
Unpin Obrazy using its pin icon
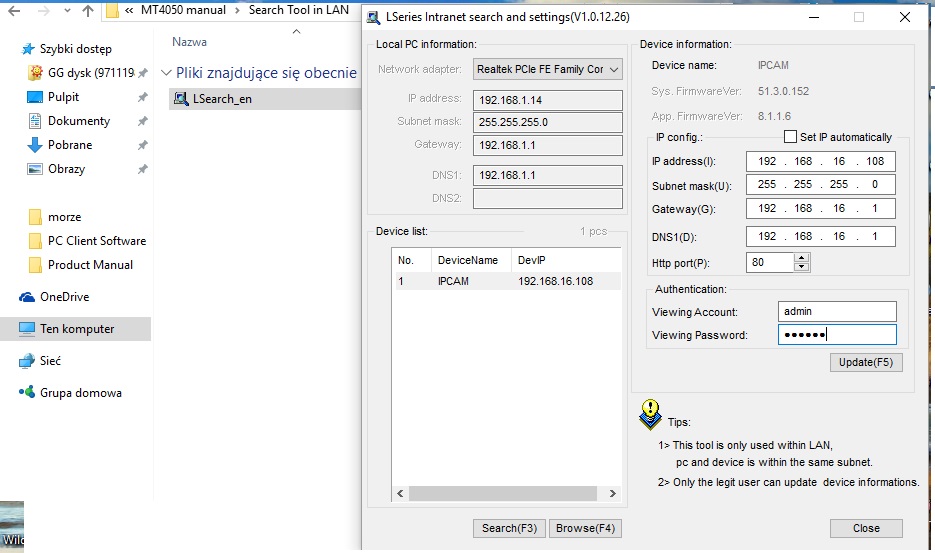click(143, 169)
